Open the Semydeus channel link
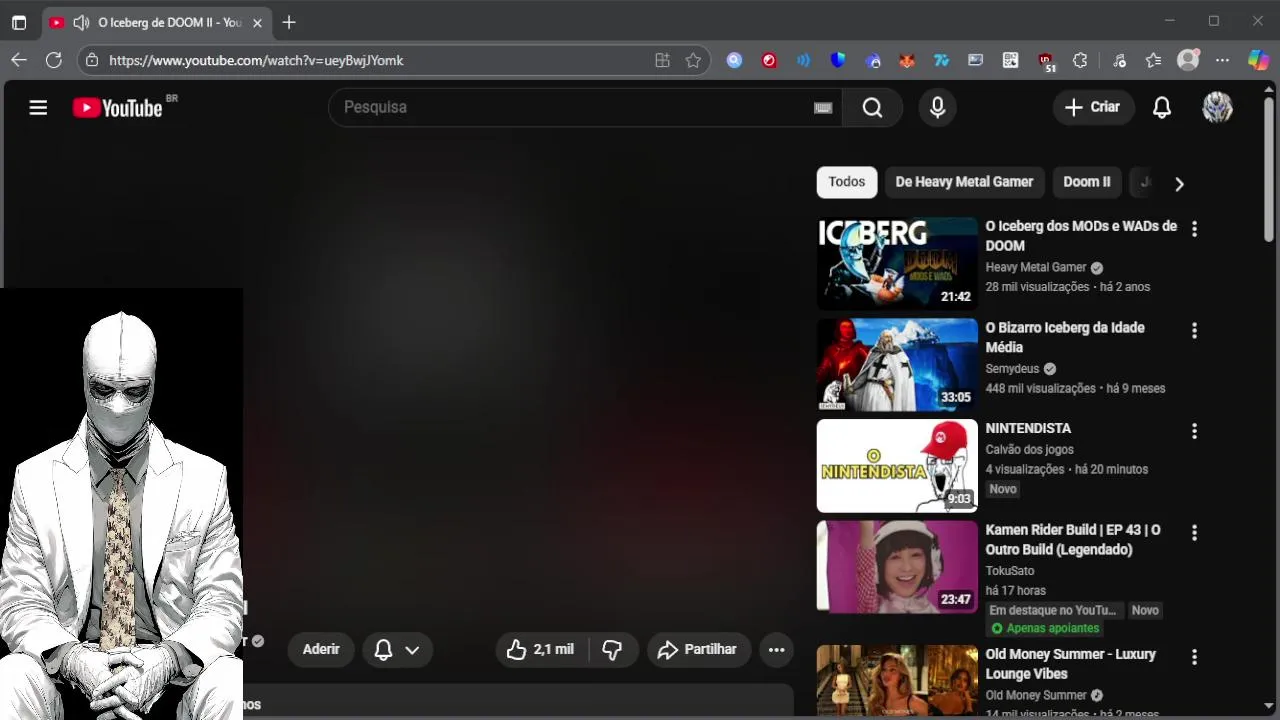1280x720 pixels. [x=1012, y=369]
